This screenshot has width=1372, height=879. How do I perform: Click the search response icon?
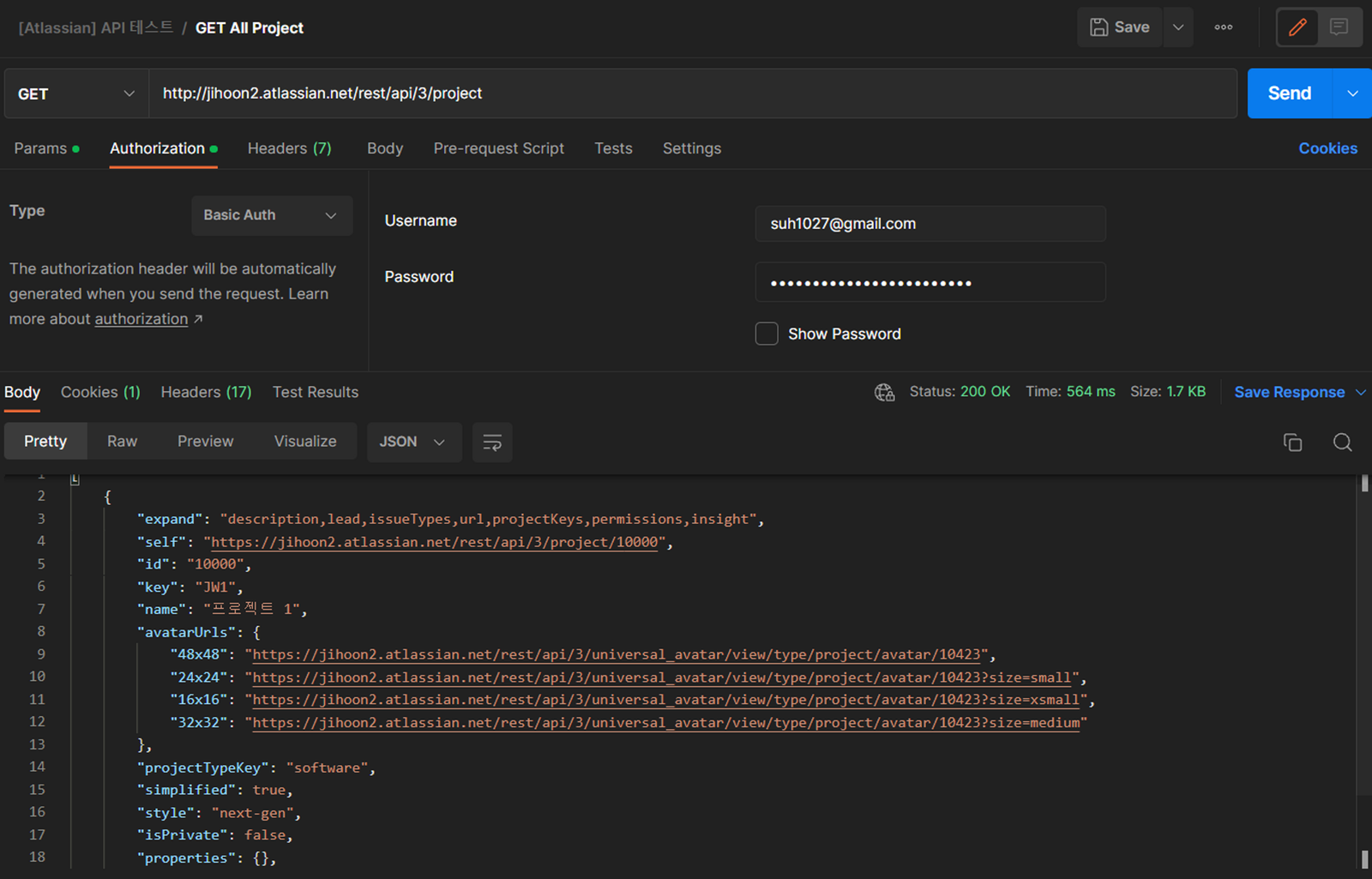(x=1342, y=443)
